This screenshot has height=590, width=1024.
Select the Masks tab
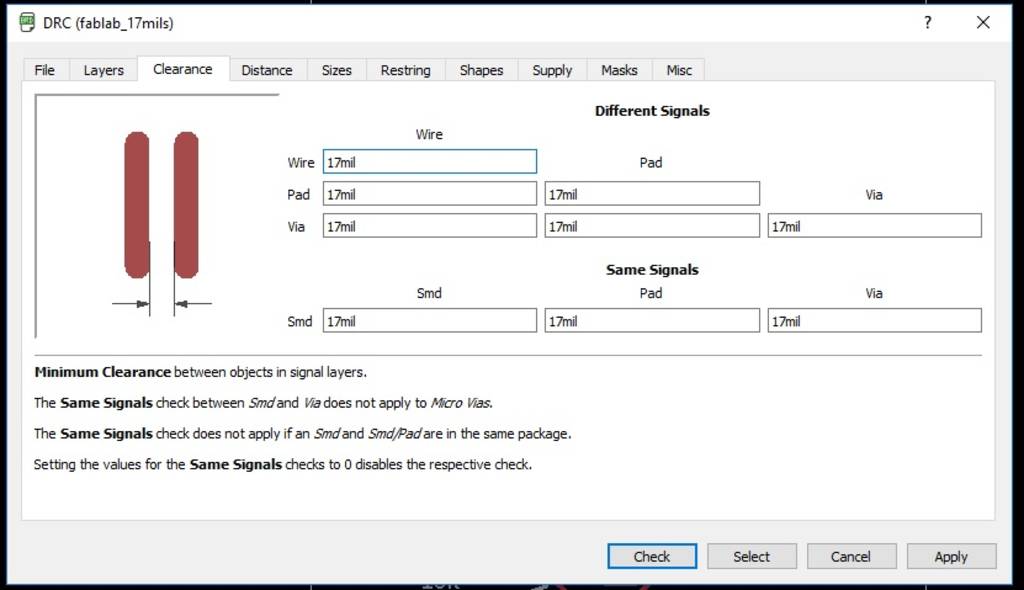pyautogui.click(x=619, y=70)
